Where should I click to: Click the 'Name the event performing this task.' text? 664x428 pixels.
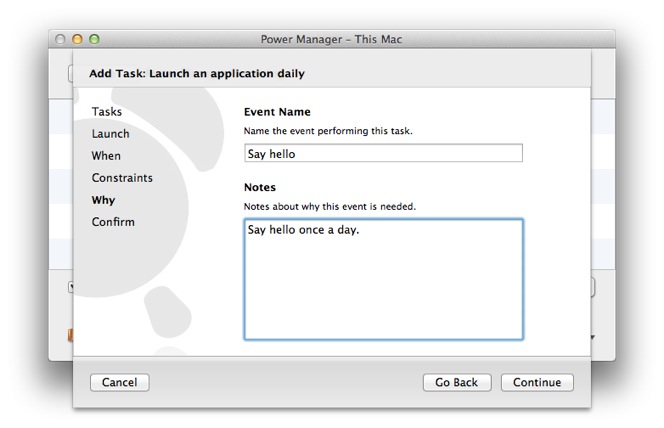click(328, 131)
